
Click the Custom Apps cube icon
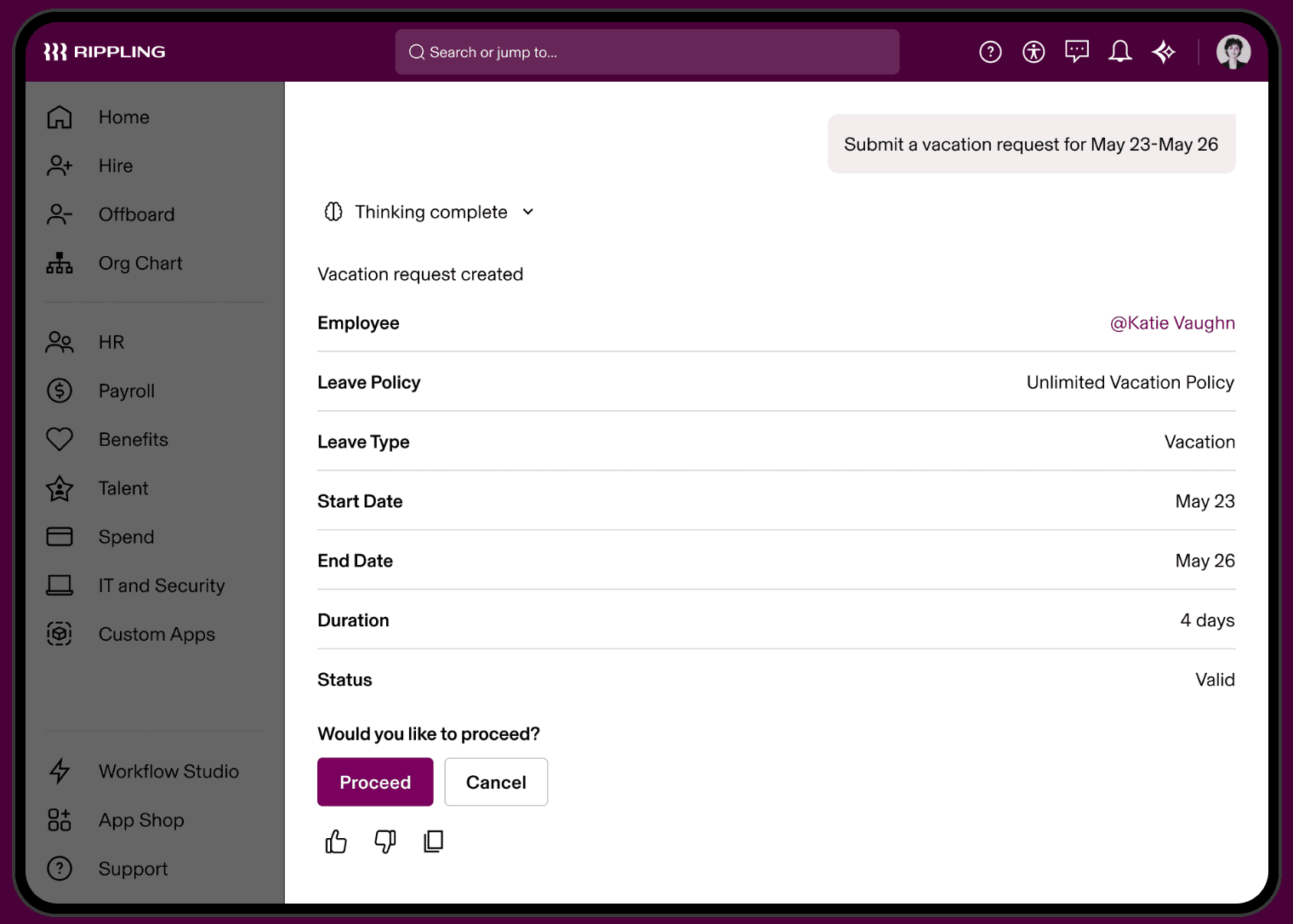click(60, 634)
